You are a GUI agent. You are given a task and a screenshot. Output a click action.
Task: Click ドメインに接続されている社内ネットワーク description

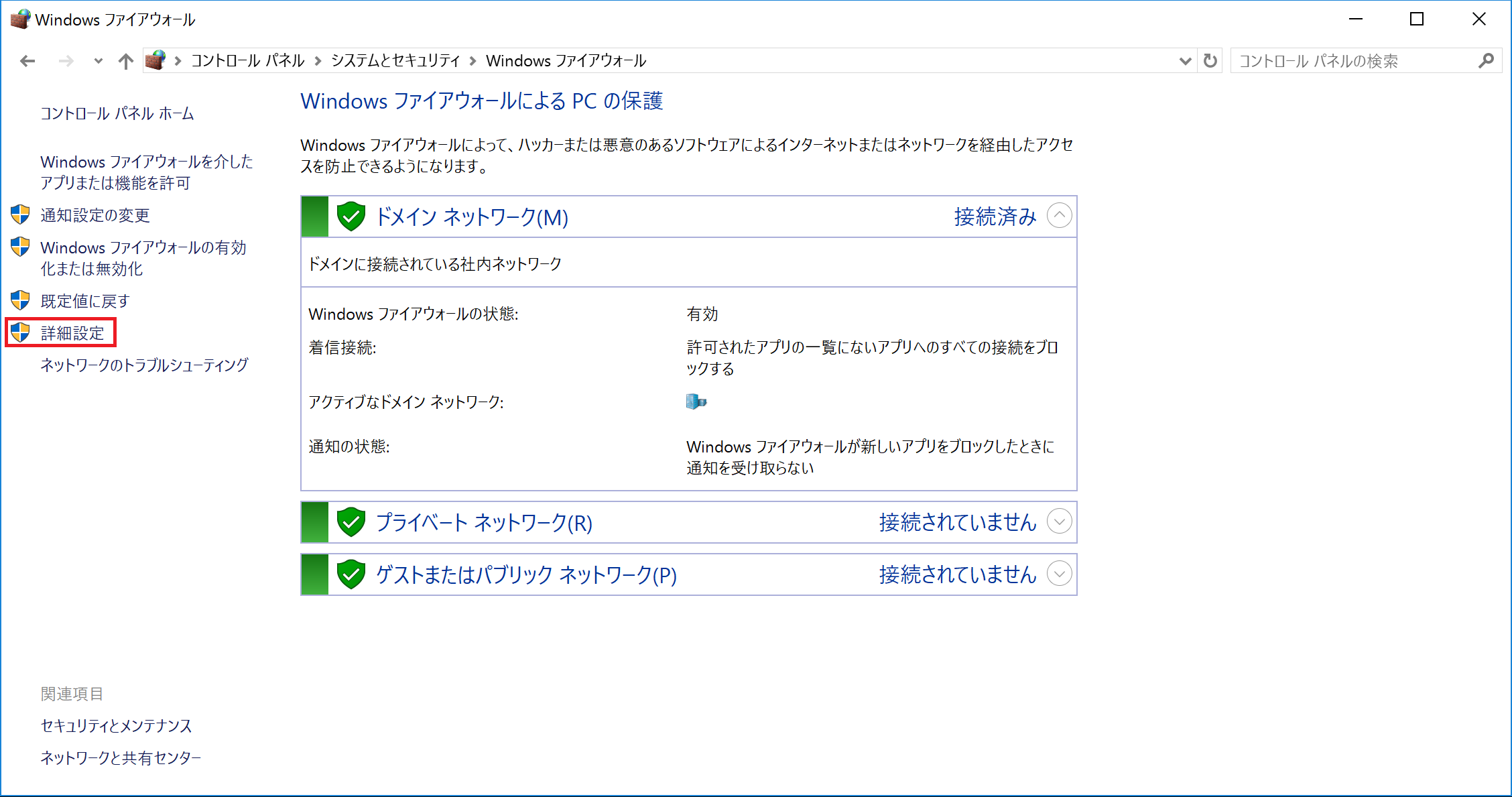click(435, 264)
